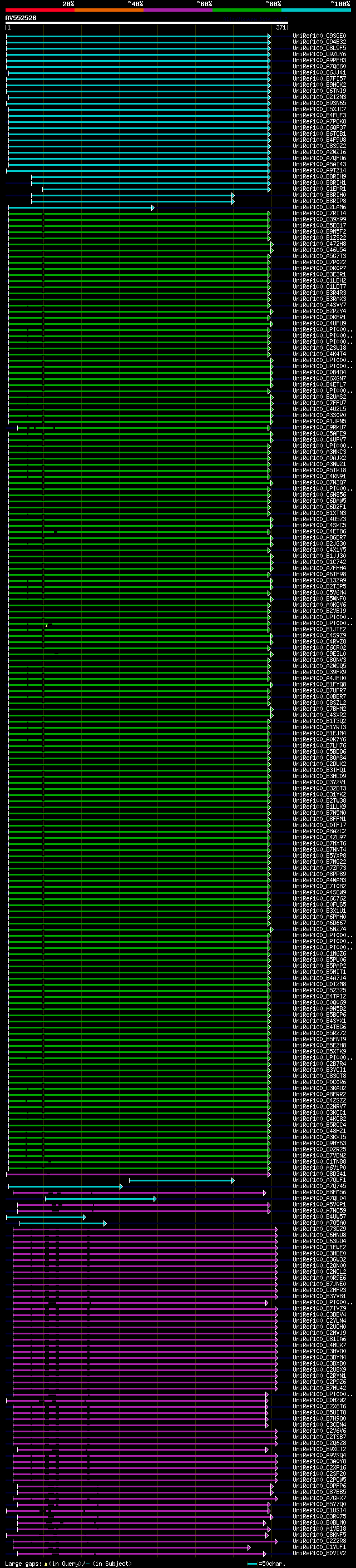Select the UniRef100_B8RIP8 label
This screenshot has height=1568, width=356.
pyautogui.click(x=319, y=201)
